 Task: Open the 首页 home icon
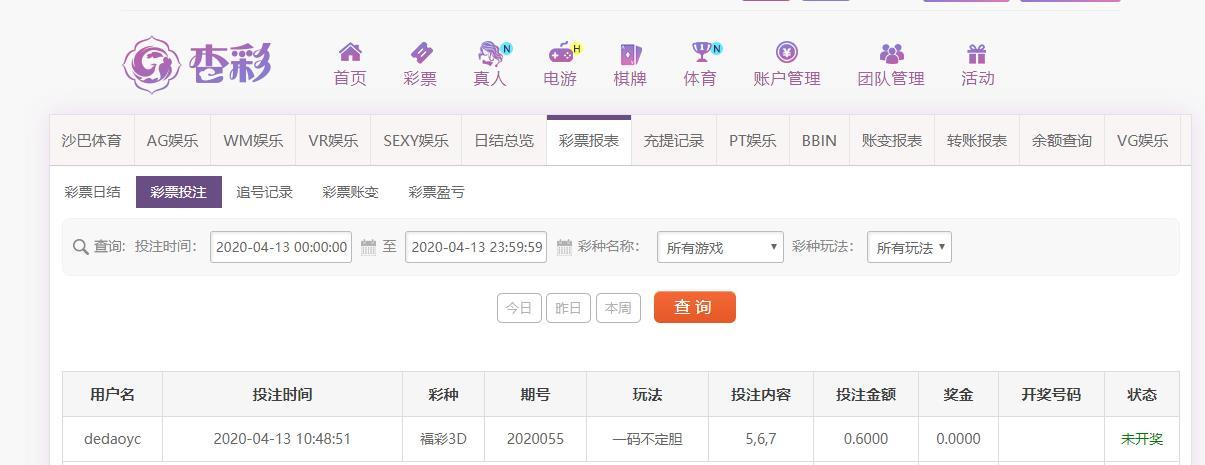click(350, 53)
